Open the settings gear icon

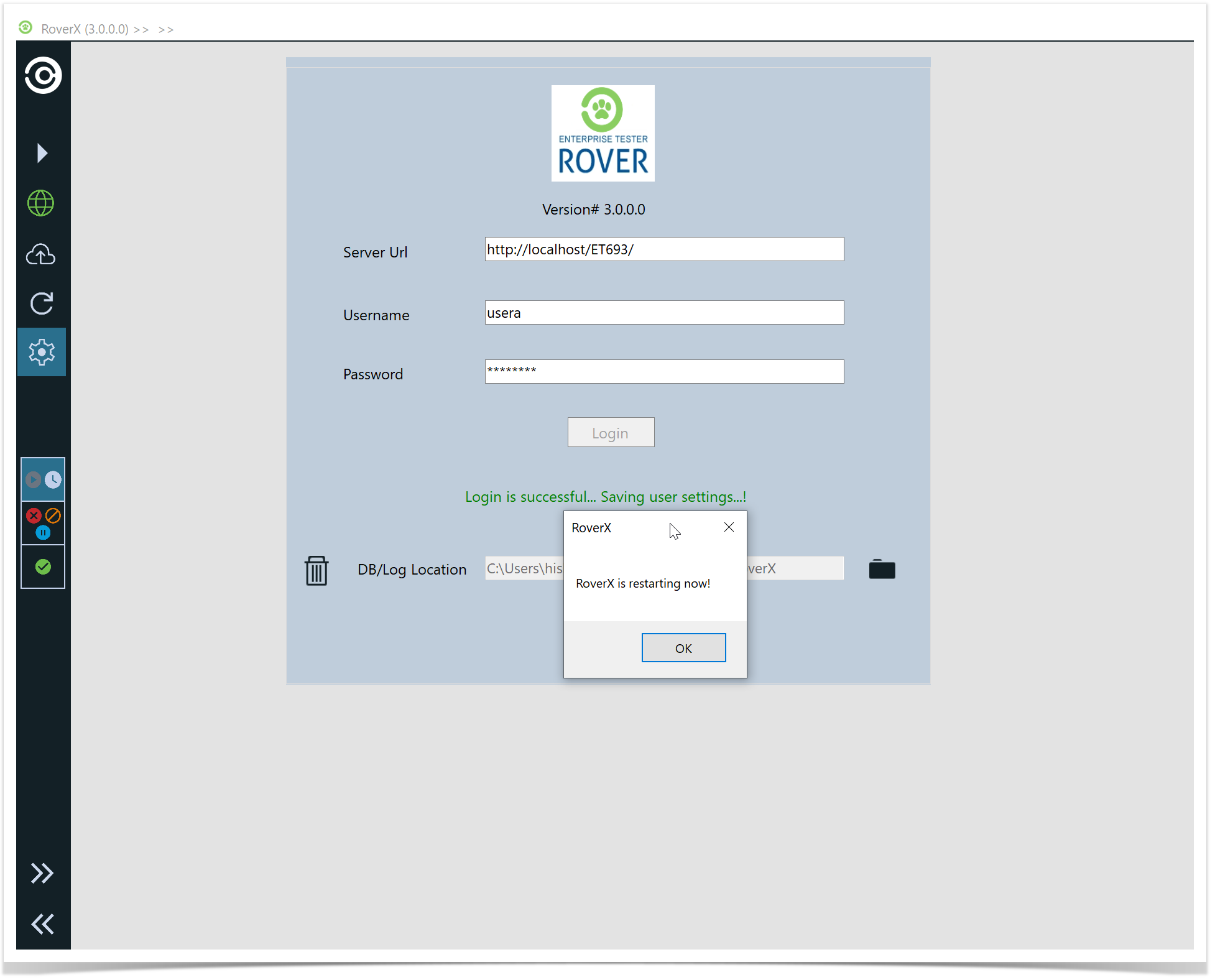42,353
